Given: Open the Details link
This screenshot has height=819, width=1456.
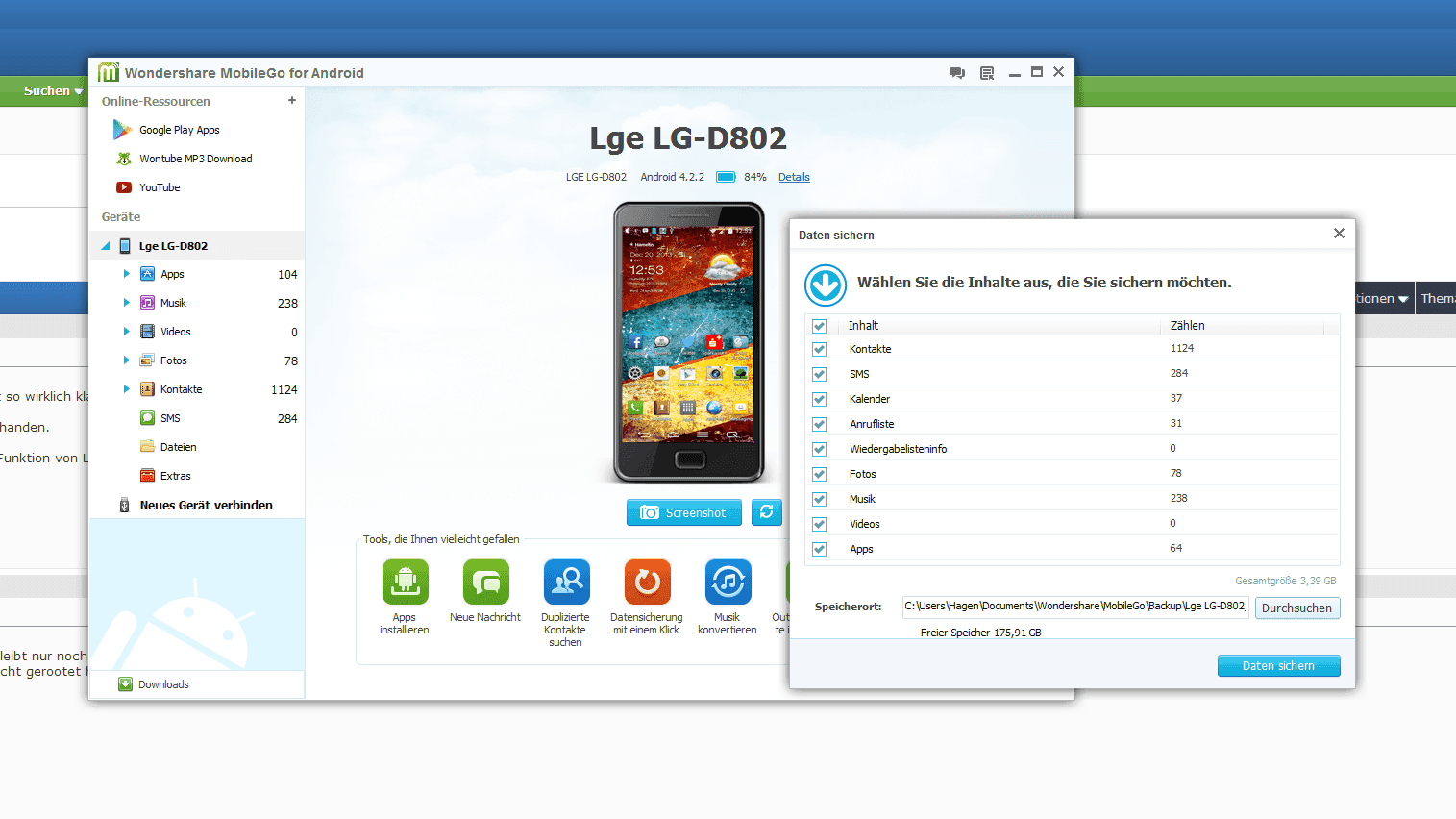Looking at the screenshot, I should click(x=794, y=177).
